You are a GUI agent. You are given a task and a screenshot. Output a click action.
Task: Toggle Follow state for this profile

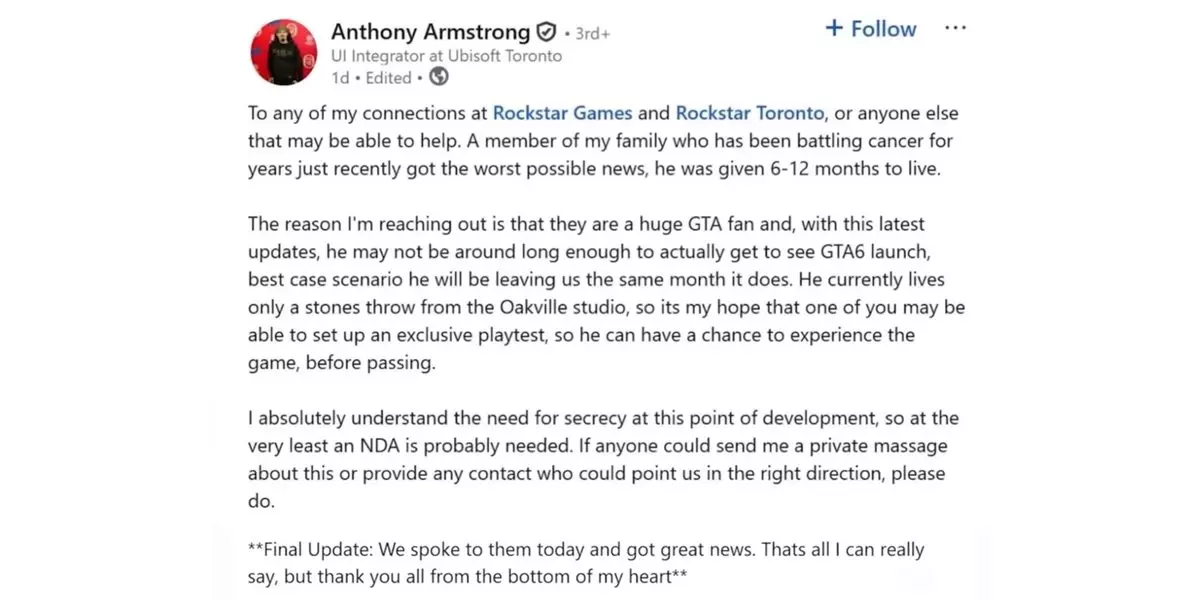pos(870,28)
